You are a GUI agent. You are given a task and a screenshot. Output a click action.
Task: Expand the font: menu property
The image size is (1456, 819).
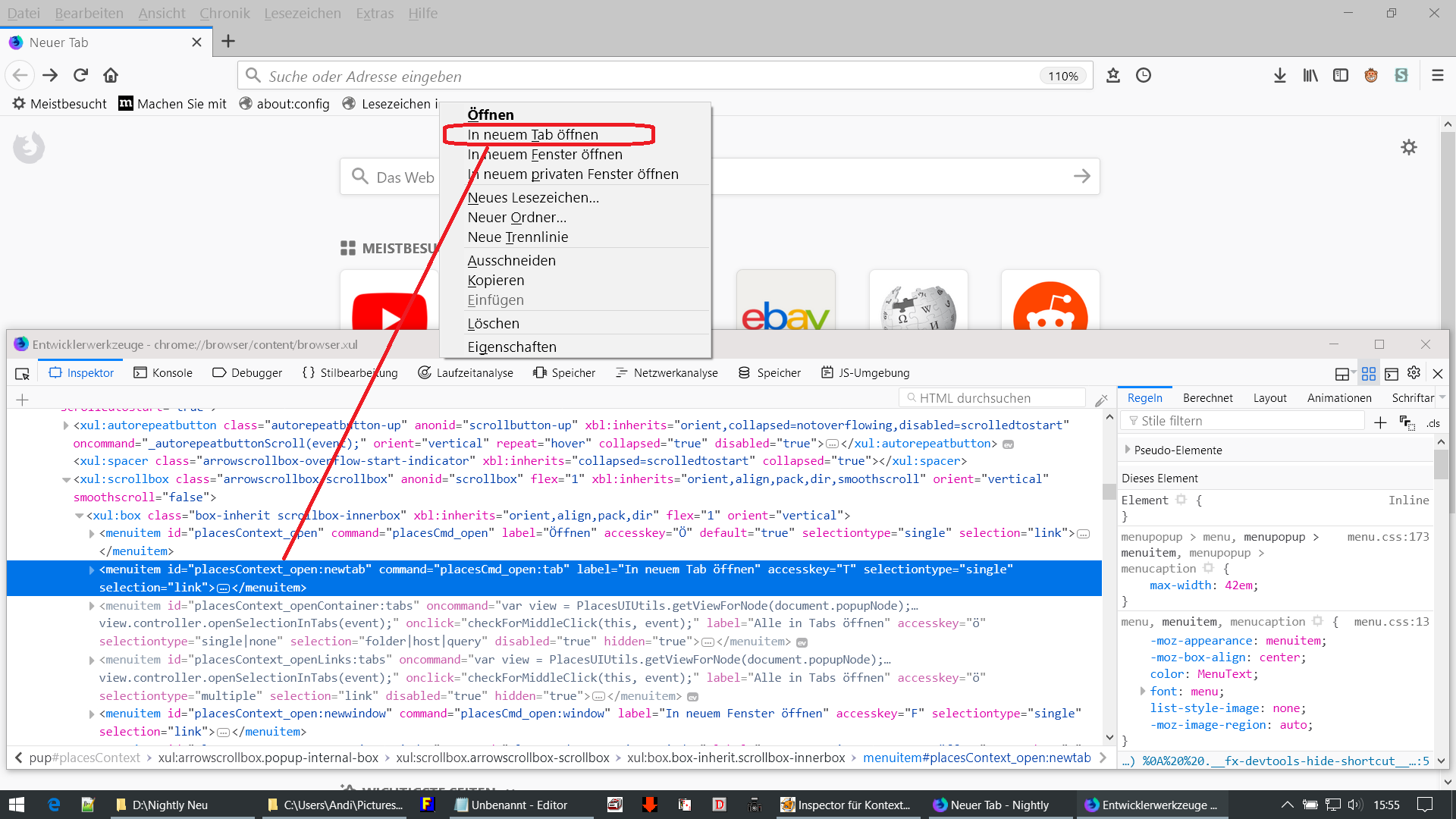1143,691
